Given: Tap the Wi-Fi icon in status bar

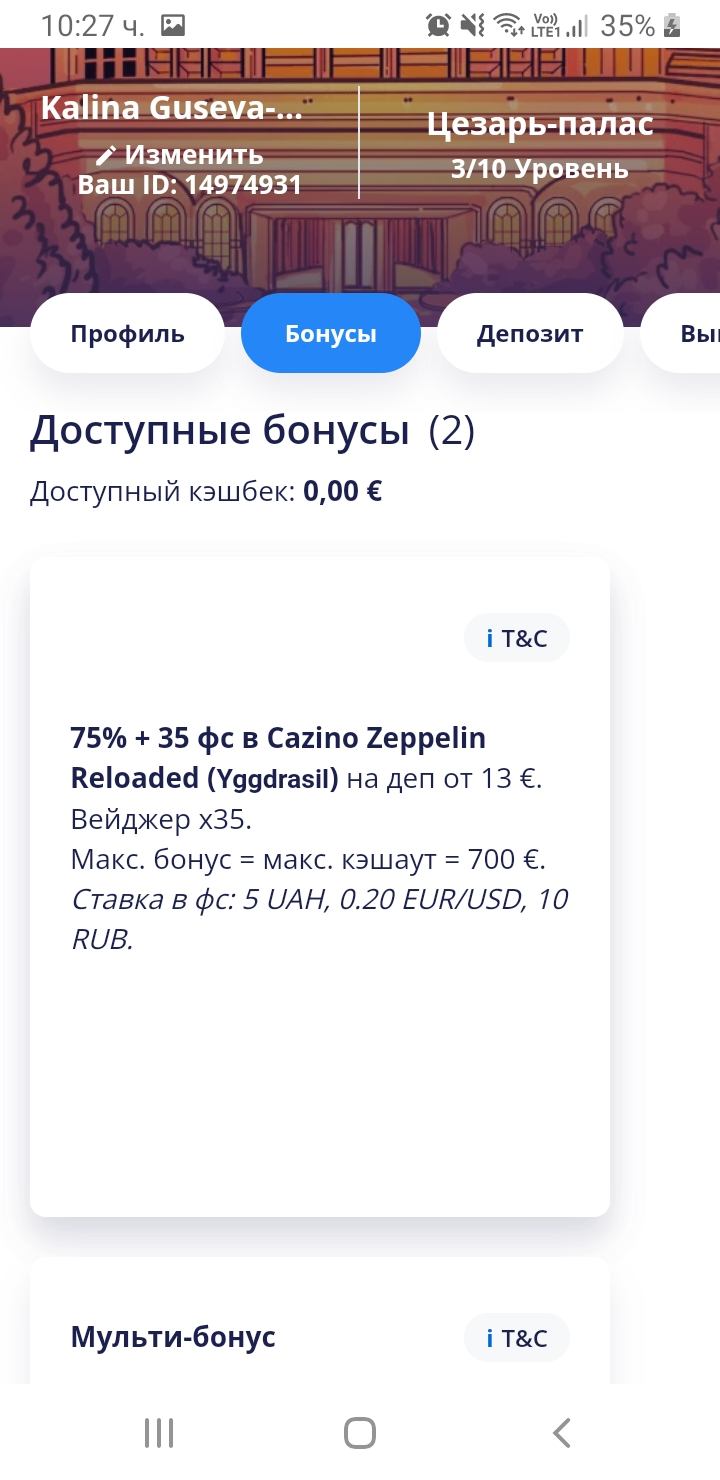Looking at the screenshot, I should 508,25.
